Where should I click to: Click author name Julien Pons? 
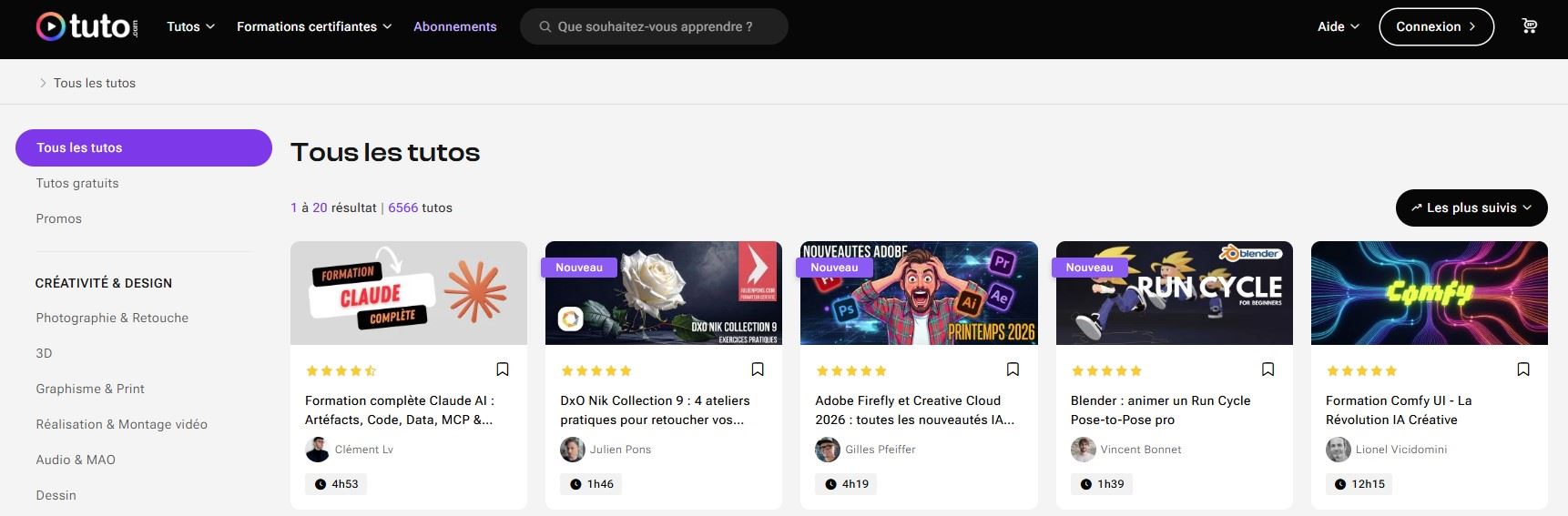click(x=620, y=450)
